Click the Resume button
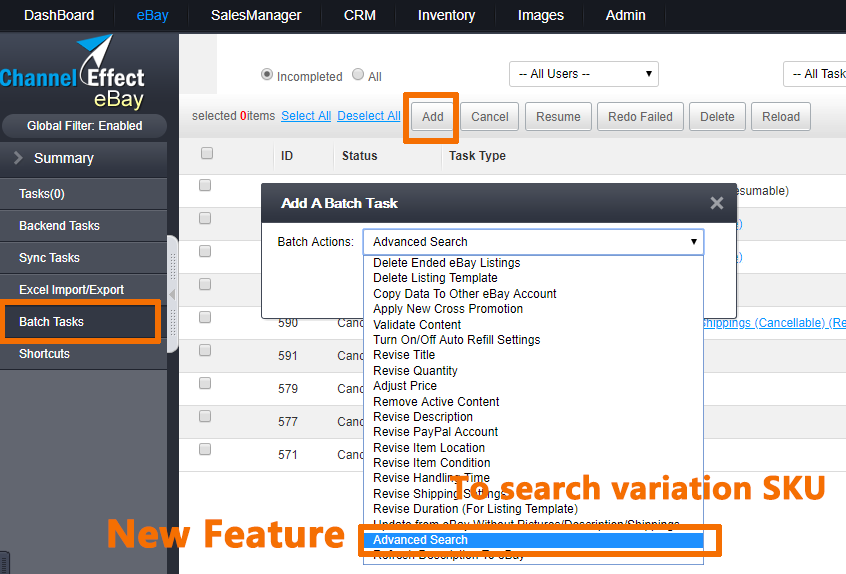 (x=558, y=117)
